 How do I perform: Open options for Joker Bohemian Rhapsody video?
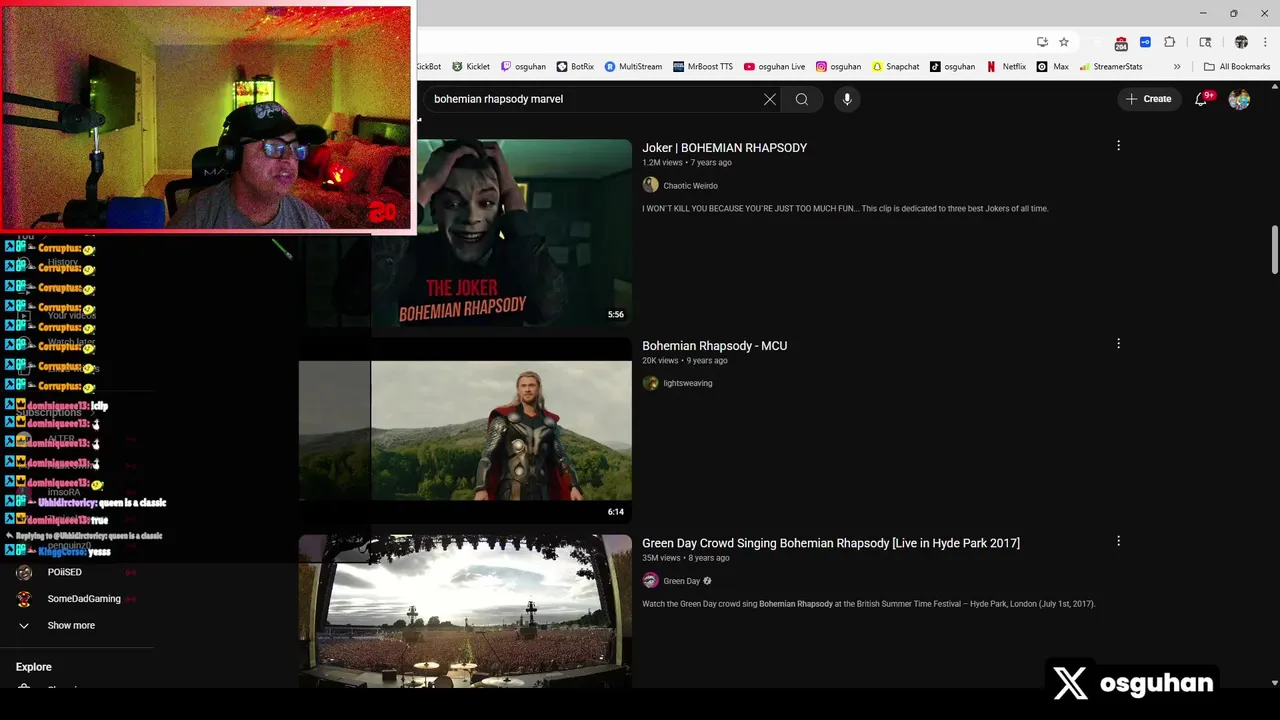pos(1118,146)
